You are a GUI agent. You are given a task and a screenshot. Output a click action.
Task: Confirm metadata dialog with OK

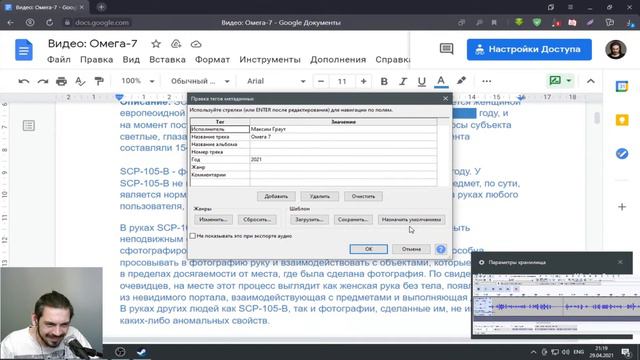click(x=369, y=249)
